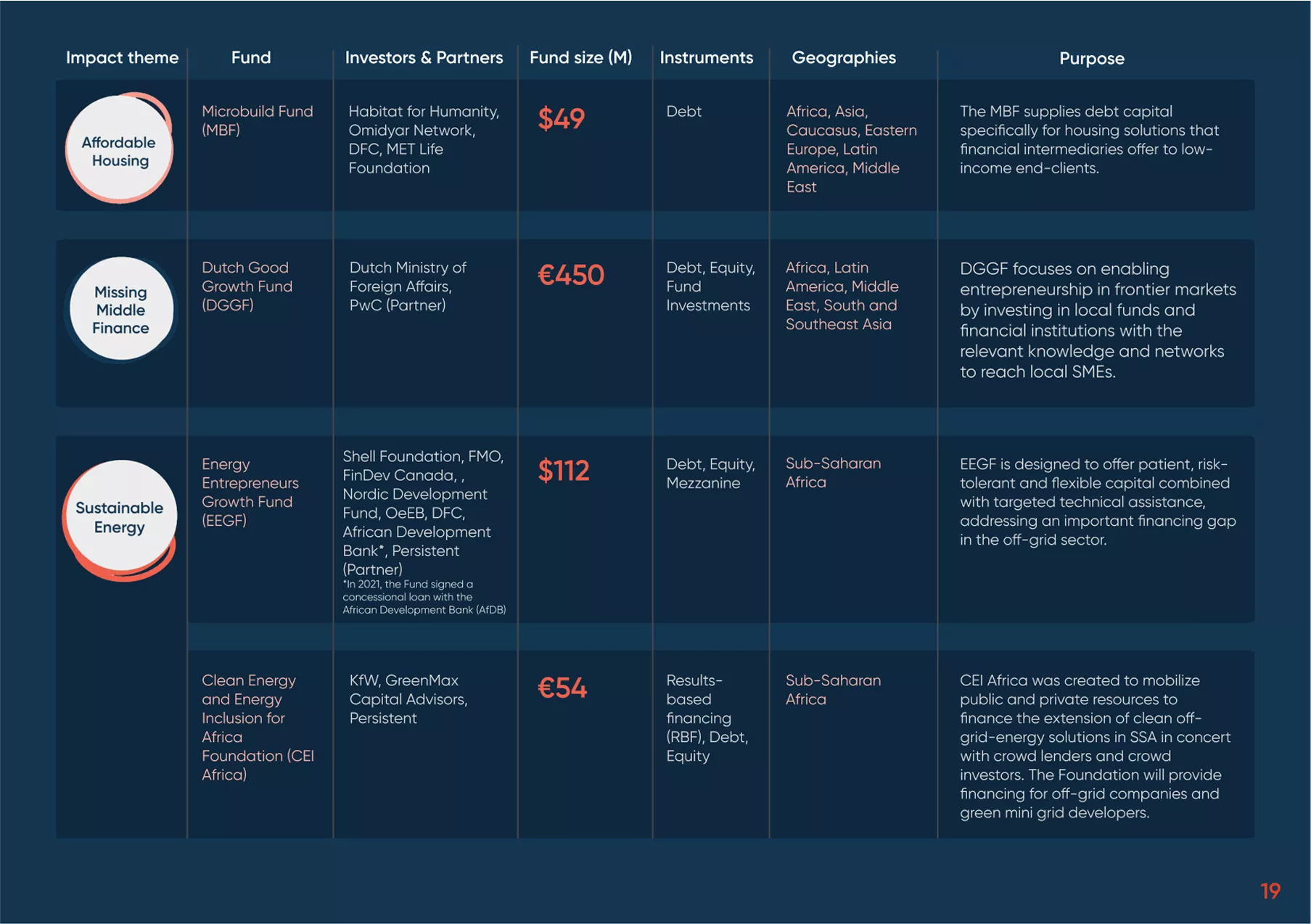This screenshot has width=1311, height=924.
Task: Click the $49 fund size figure
Action: coord(561,118)
